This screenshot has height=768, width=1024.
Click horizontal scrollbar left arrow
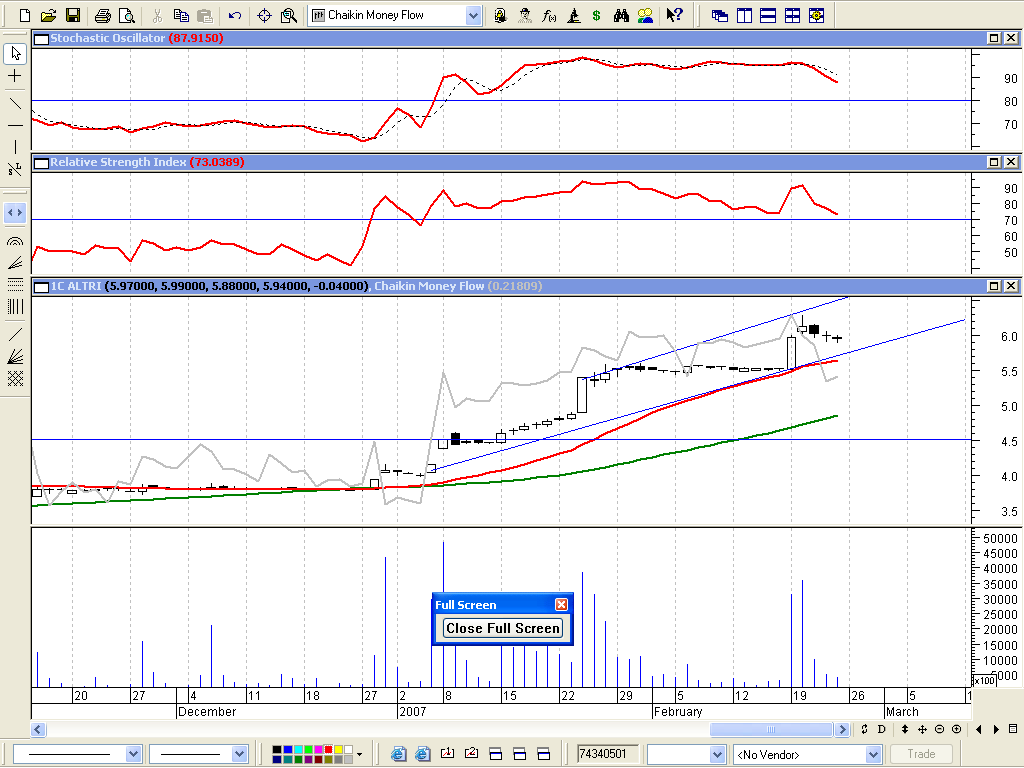38,729
